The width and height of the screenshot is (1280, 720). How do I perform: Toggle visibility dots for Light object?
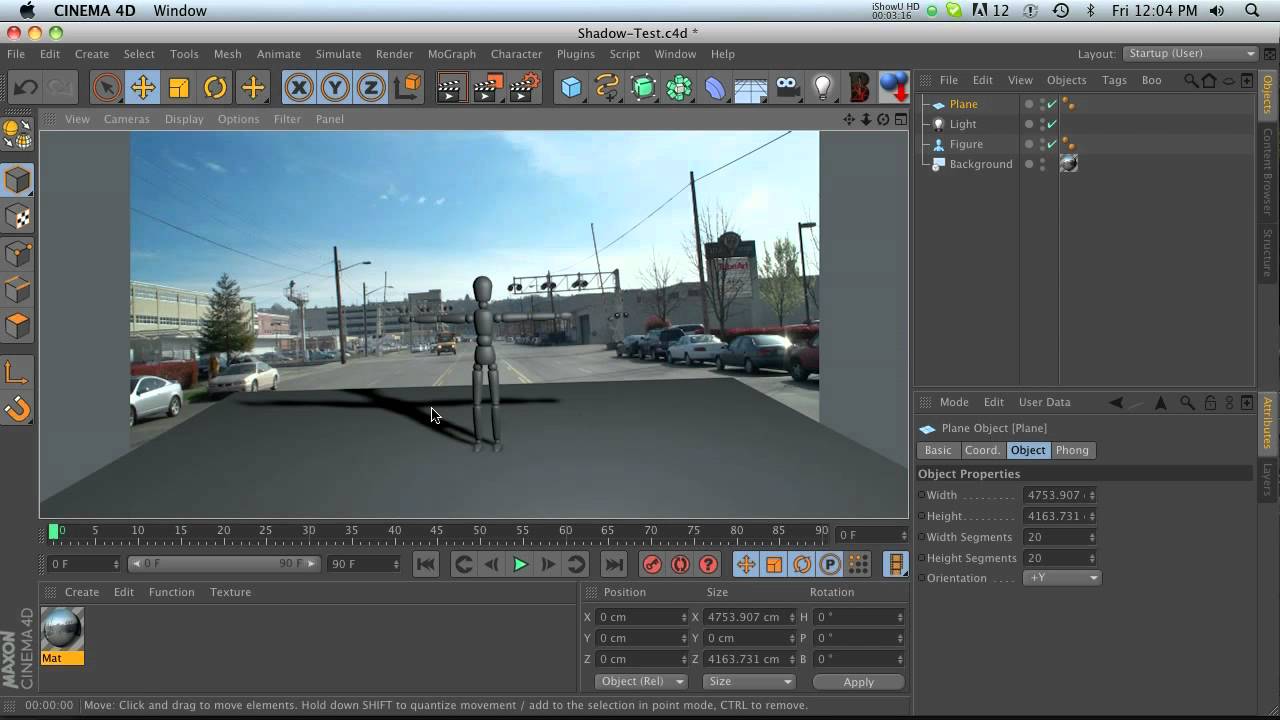1041,124
